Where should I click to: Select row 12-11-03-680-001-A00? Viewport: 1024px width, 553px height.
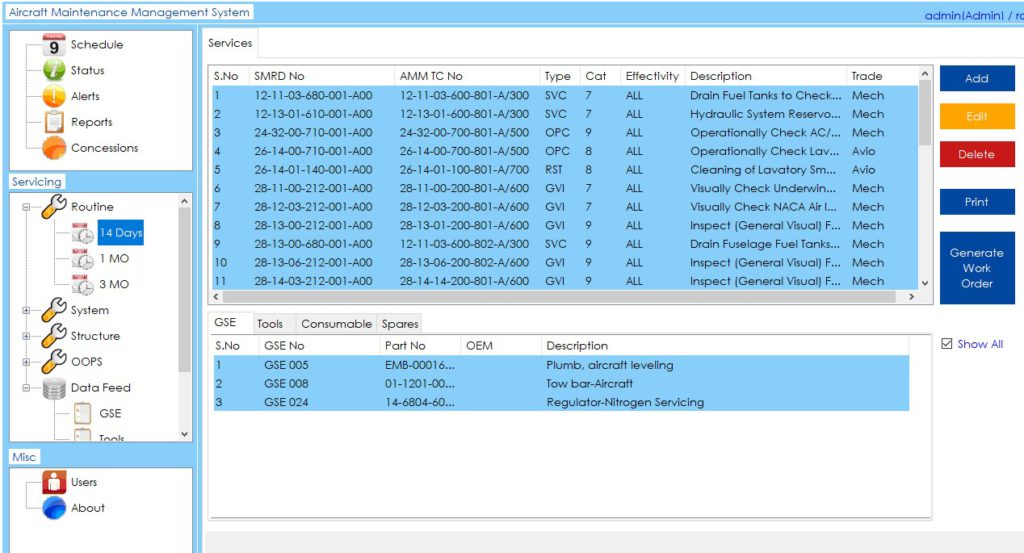(x=565, y=95)
